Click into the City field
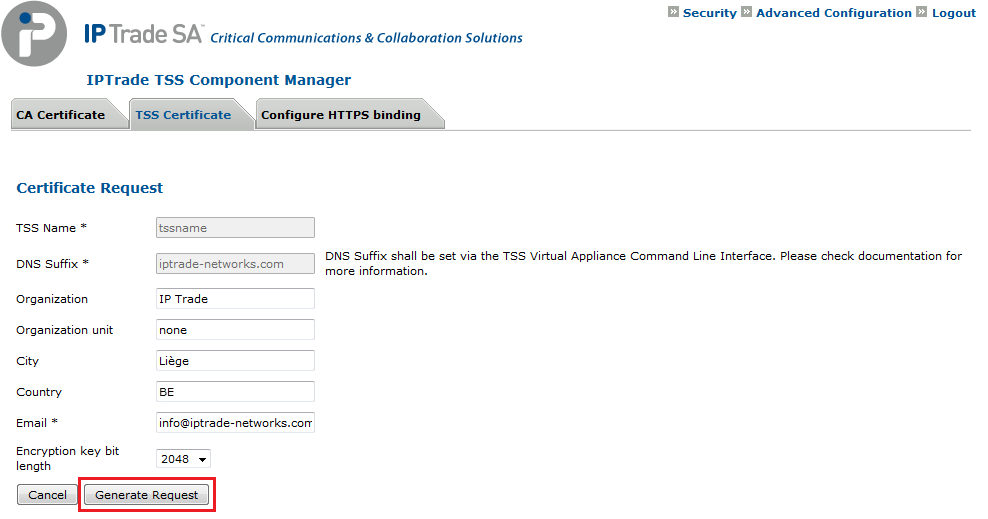 235,361
